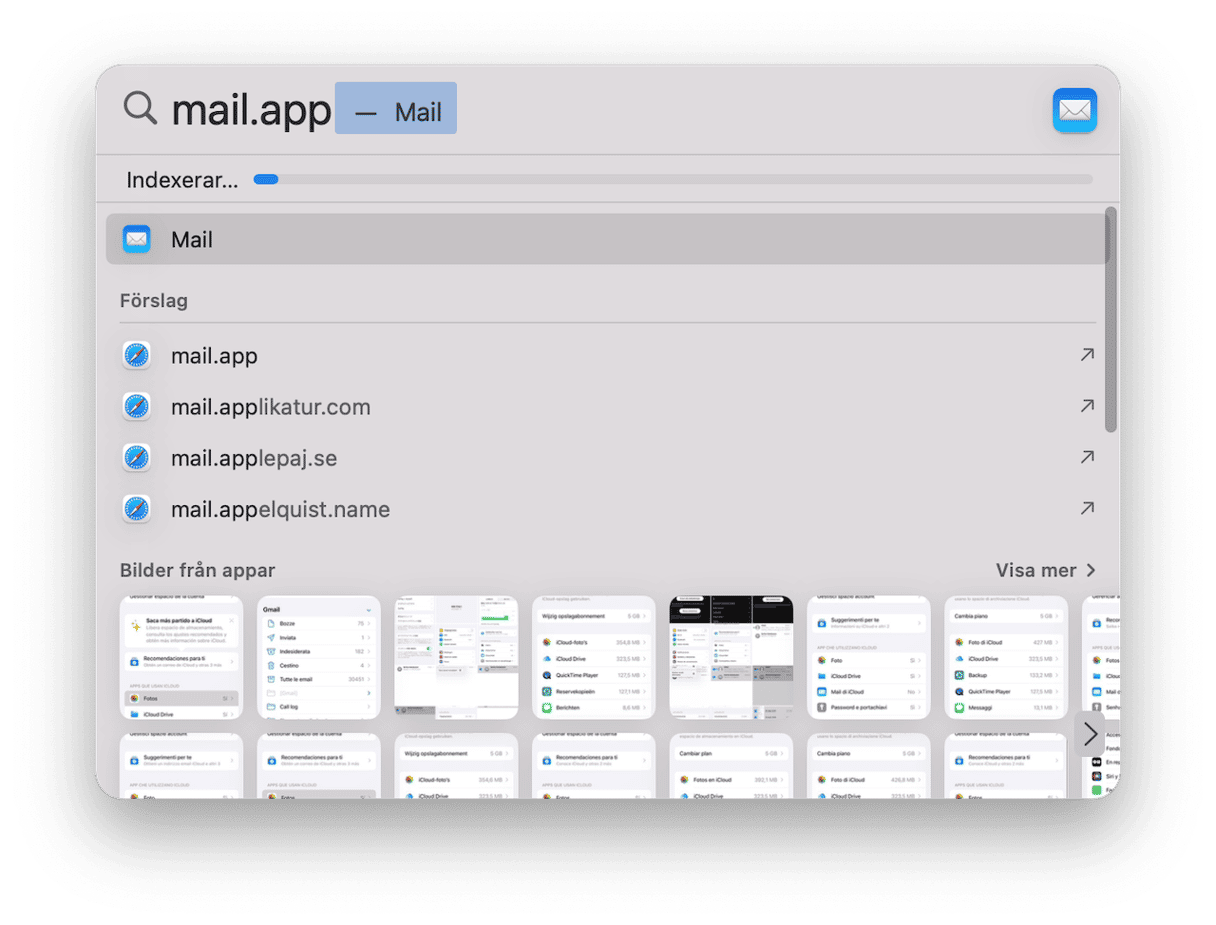1216x925 pixels.
Task: Open the "Cambiar plan" thumbnail
Action: pyautogui.click(x=731, y=766)
